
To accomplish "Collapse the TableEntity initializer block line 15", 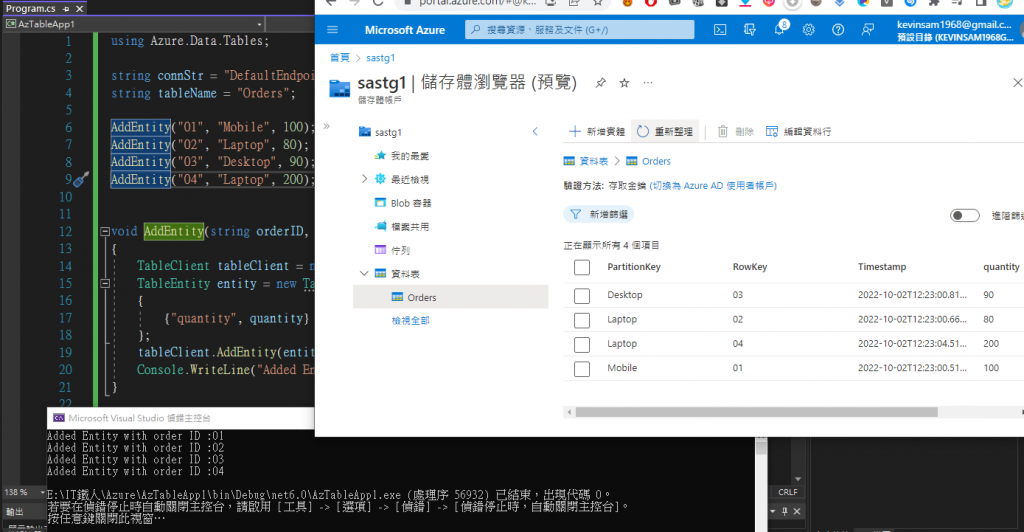I will pos(104,283).
